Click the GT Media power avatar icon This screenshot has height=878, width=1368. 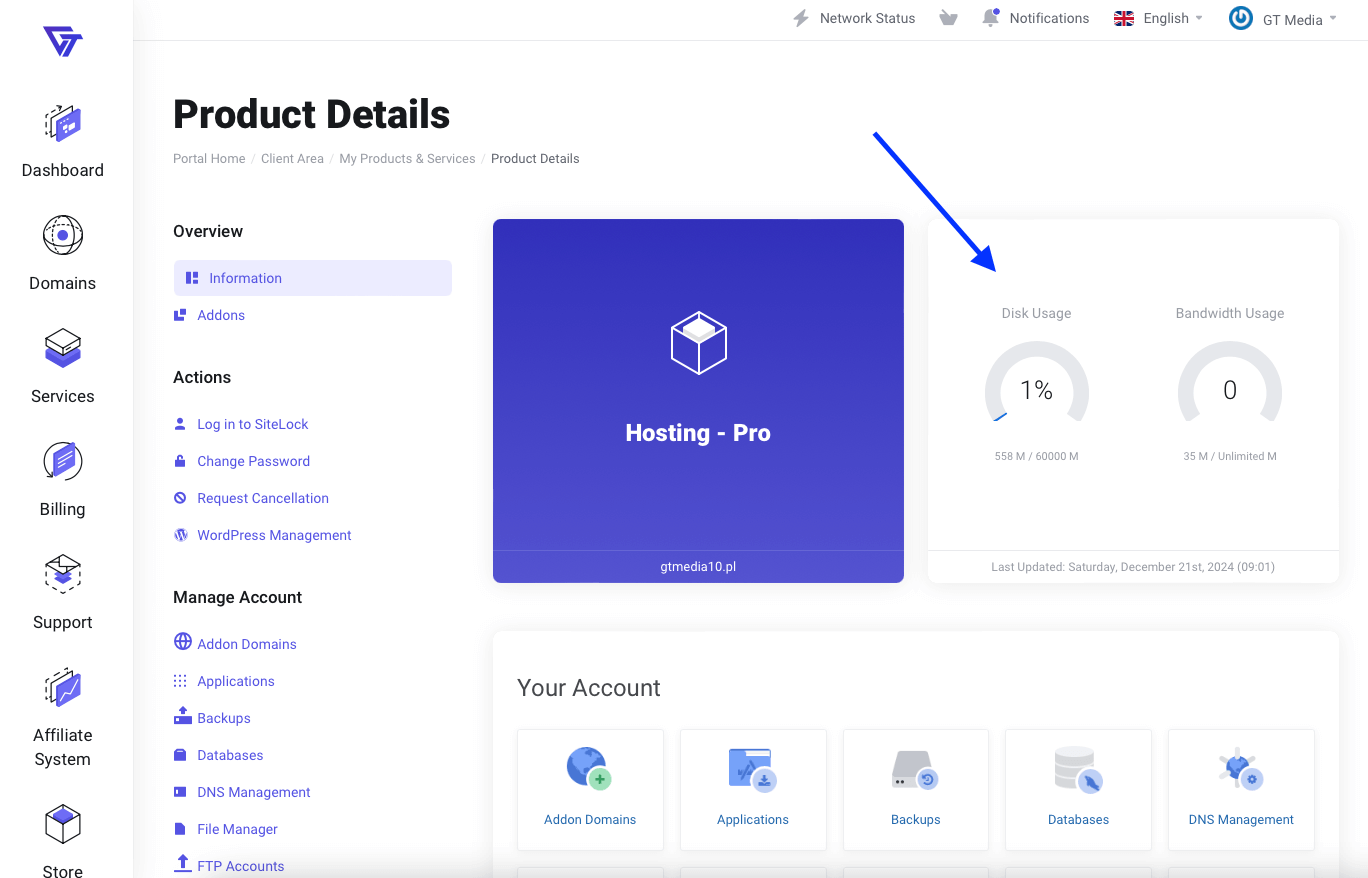(1241, 18)
